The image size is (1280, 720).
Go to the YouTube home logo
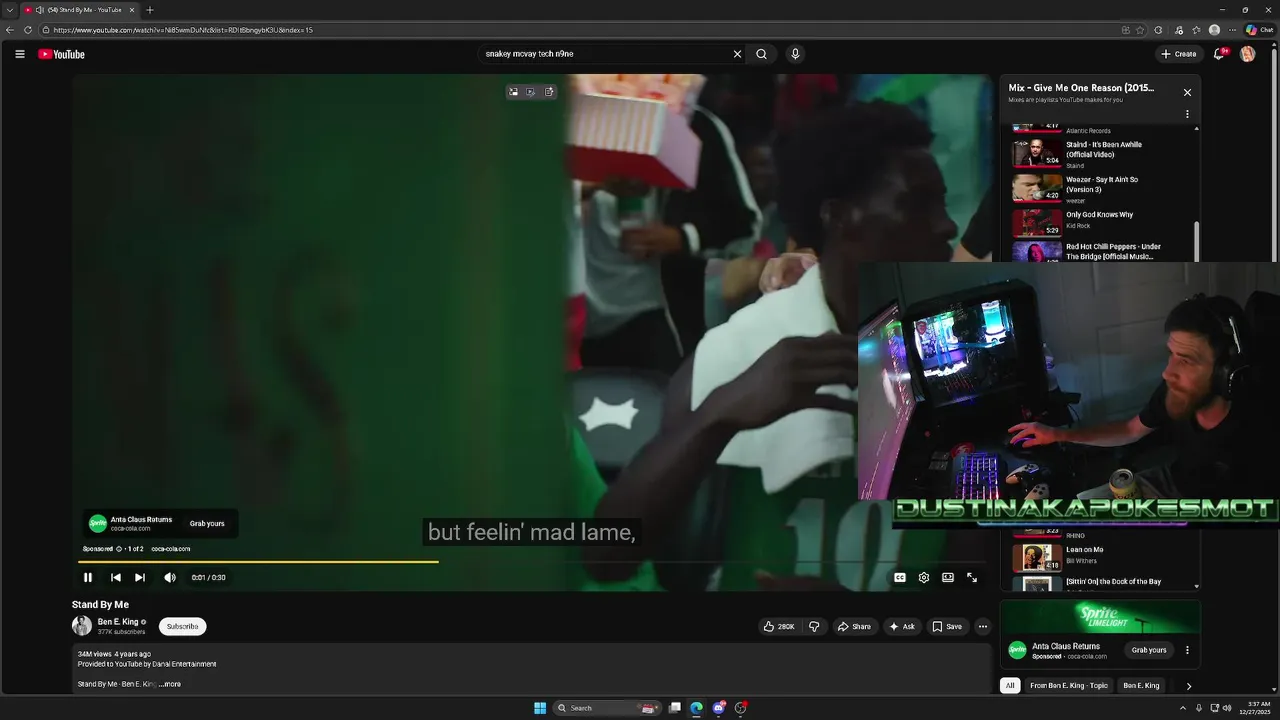[62, 54]
